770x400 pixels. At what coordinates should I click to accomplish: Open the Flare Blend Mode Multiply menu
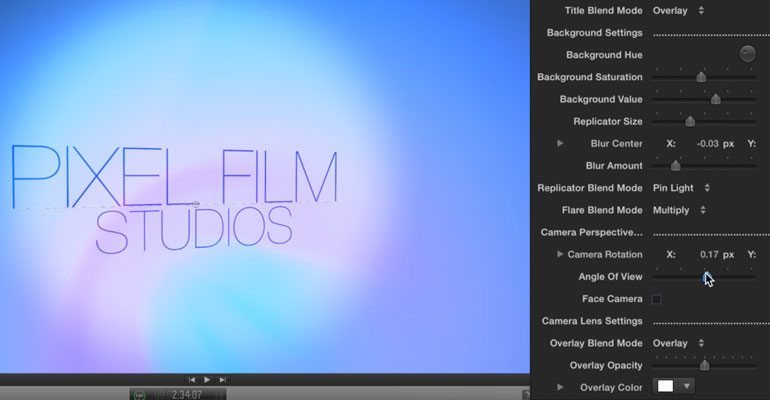pos(679,210)
